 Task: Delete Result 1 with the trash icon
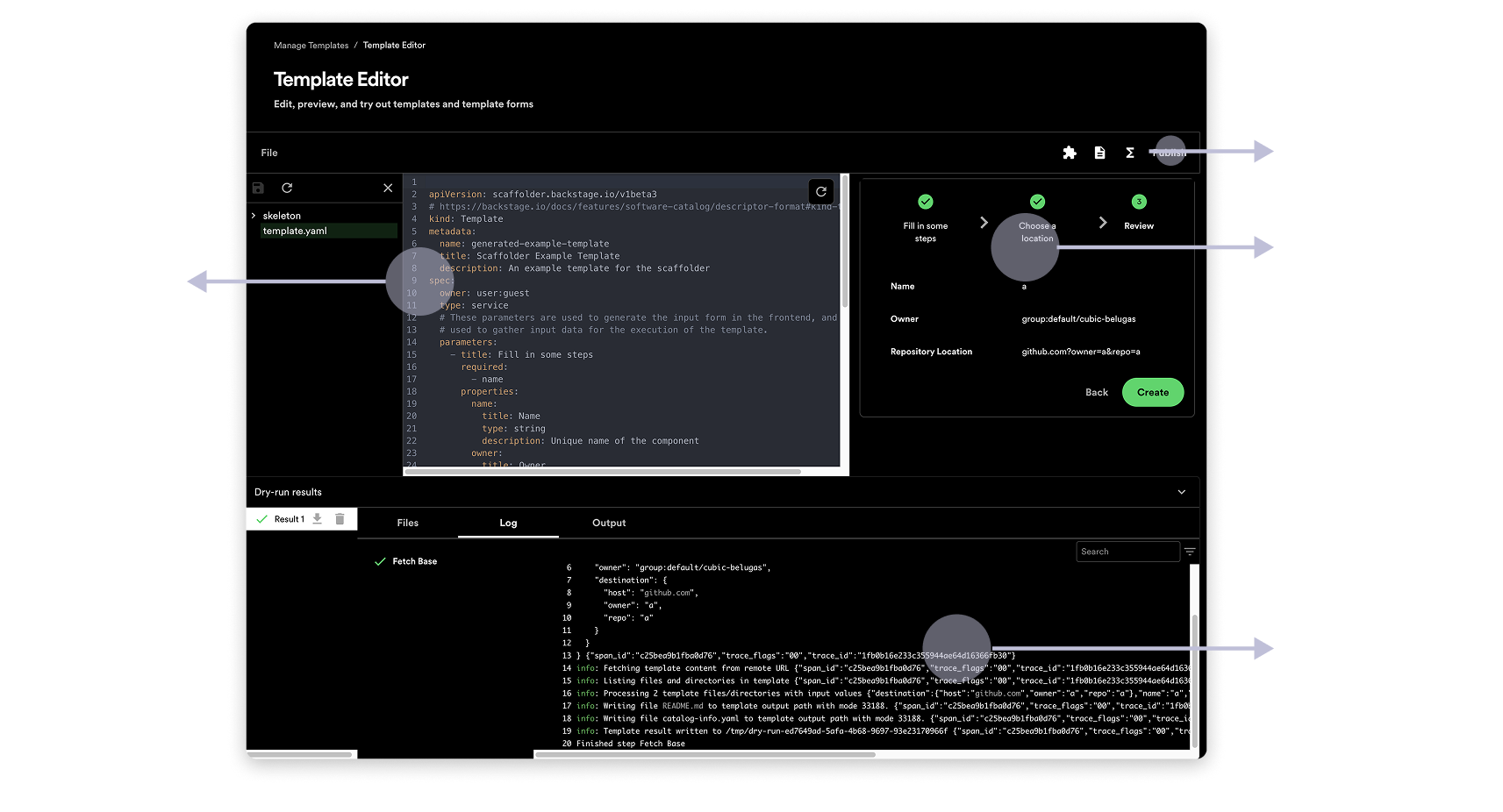click(340, 519)
